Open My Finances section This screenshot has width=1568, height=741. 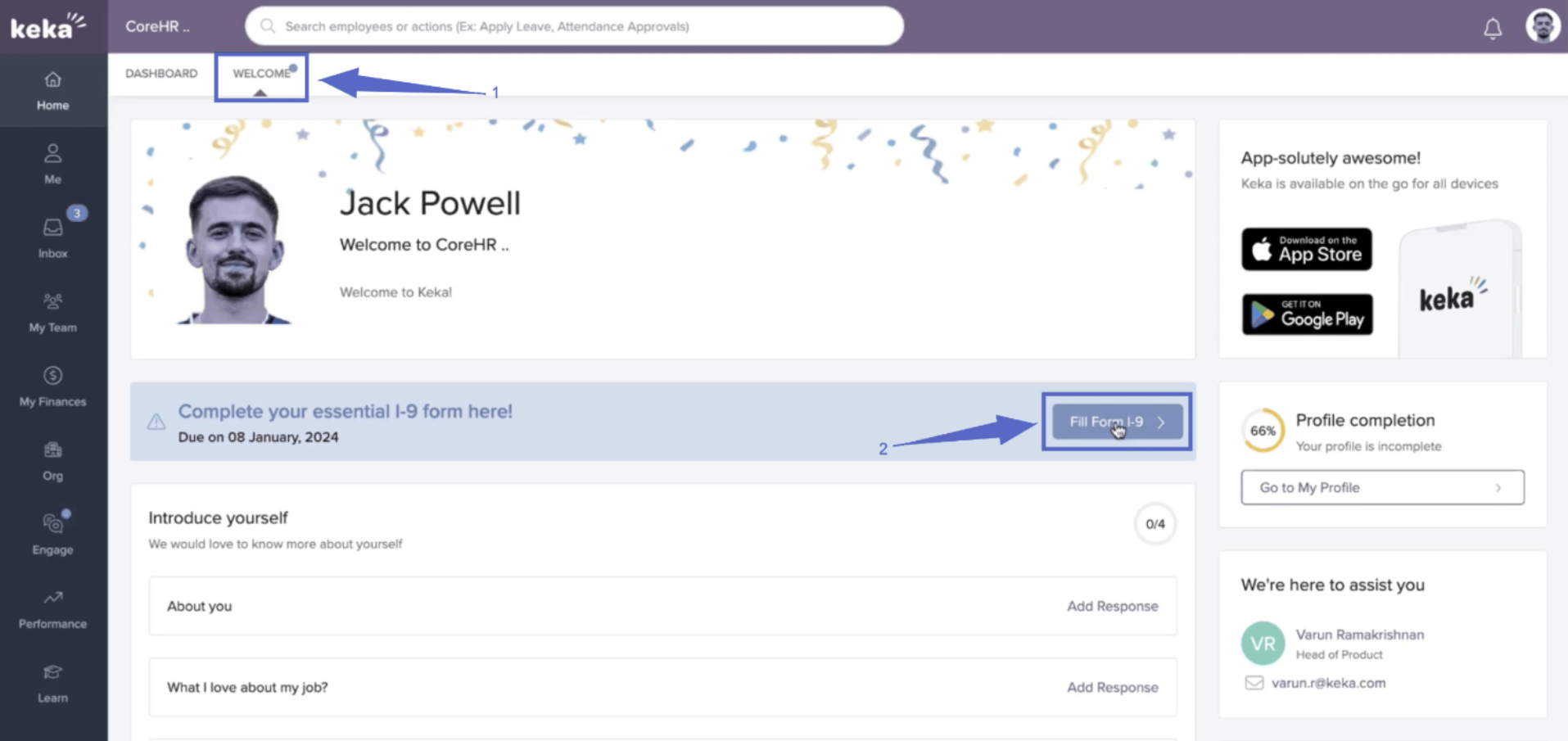(x=52, y=386)
